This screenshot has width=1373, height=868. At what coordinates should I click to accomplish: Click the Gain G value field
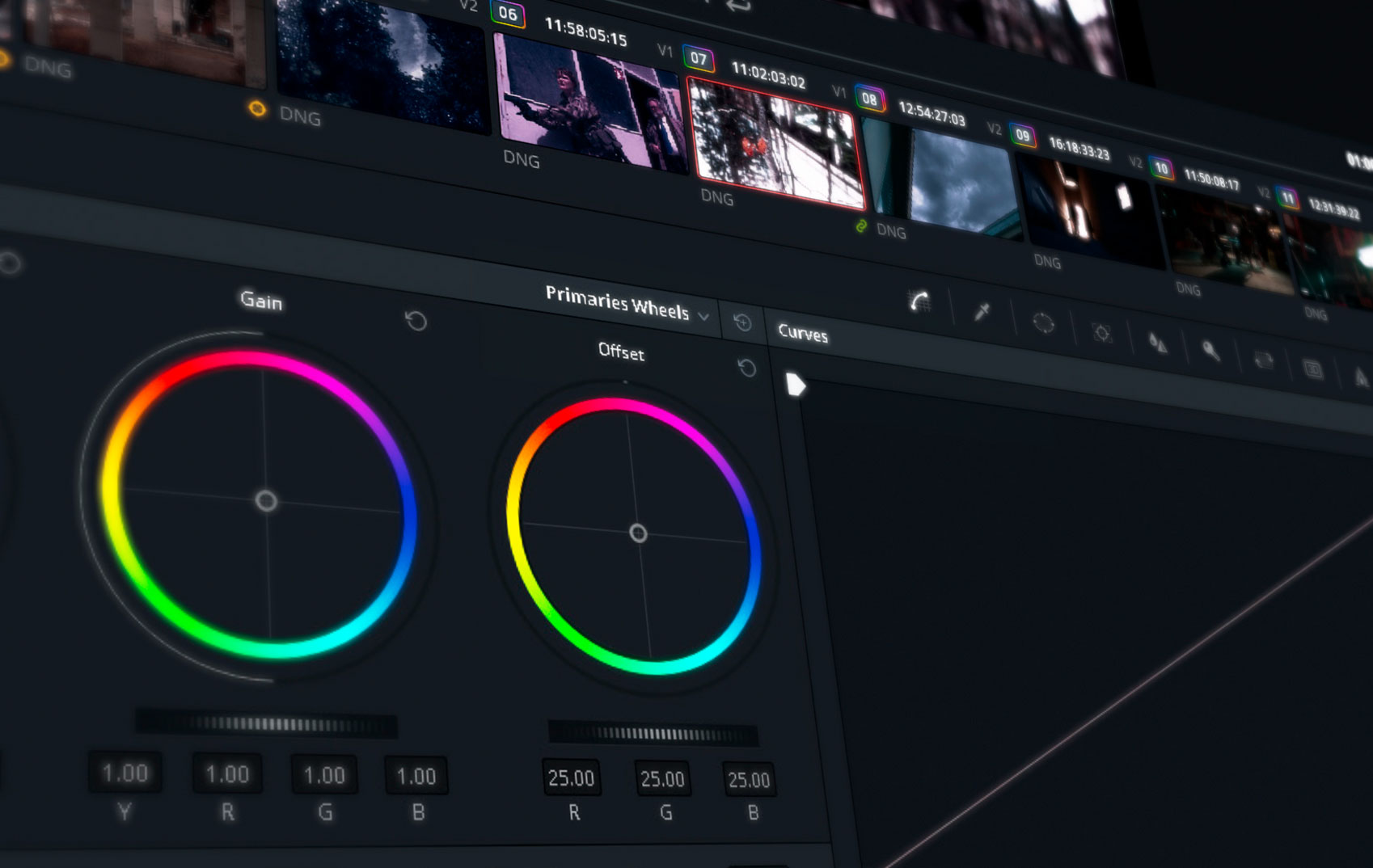[x=324, y=775]
